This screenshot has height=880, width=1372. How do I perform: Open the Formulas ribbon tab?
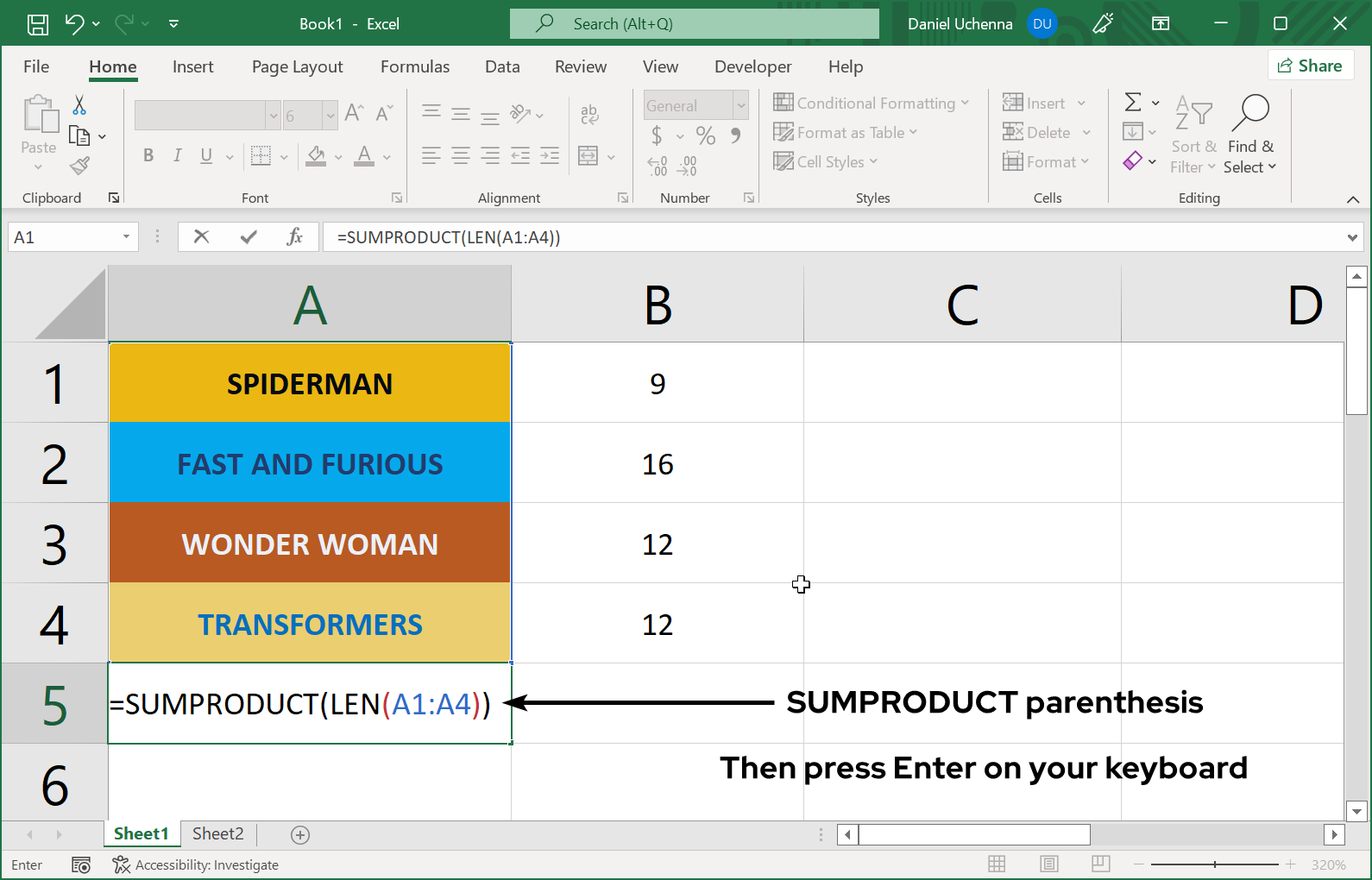point(415,66)
